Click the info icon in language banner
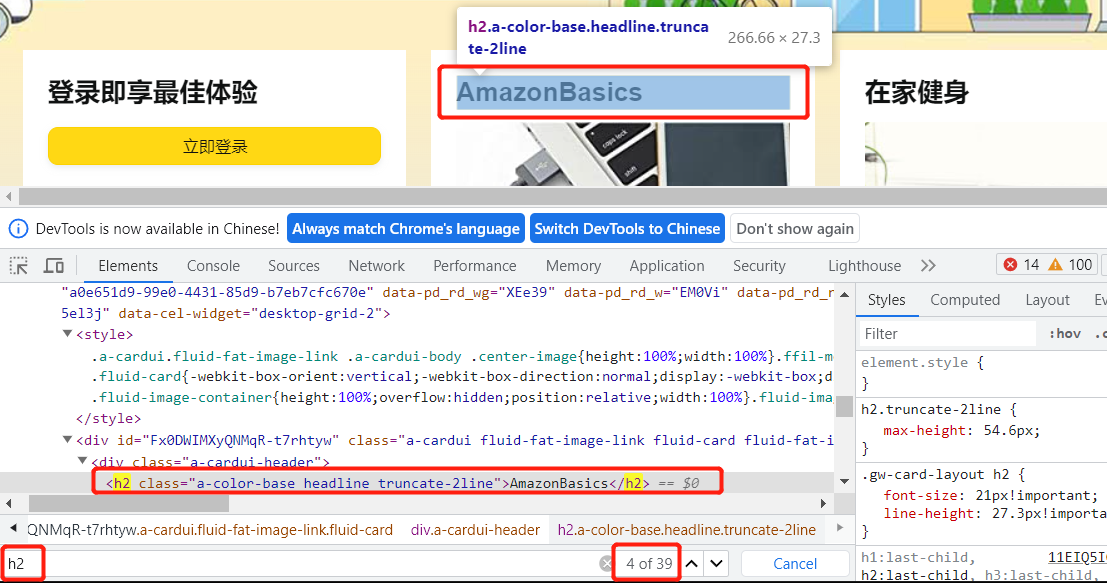The image size is (1107, 583). point(18,229)
